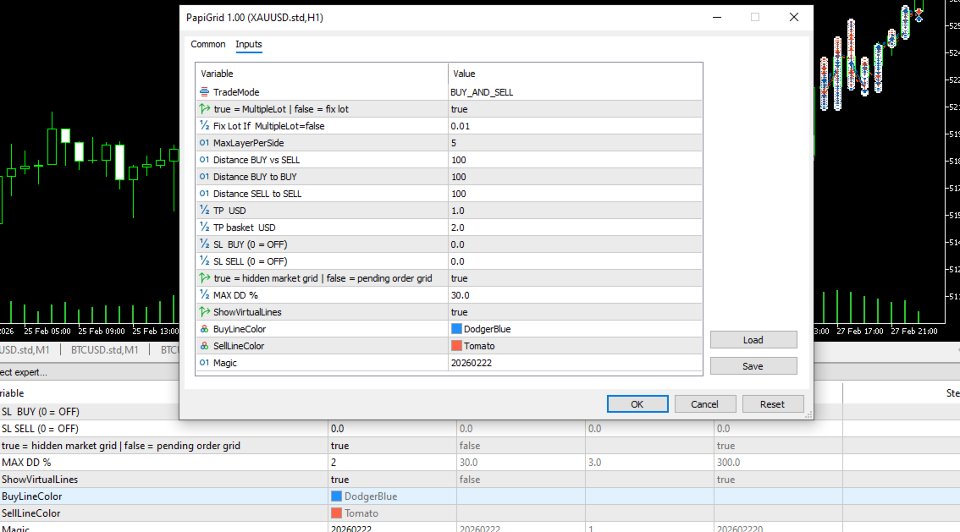Edit the Distance SELL to SELL value
Viewport: 960px width, 532px height.
coord(576,193)
